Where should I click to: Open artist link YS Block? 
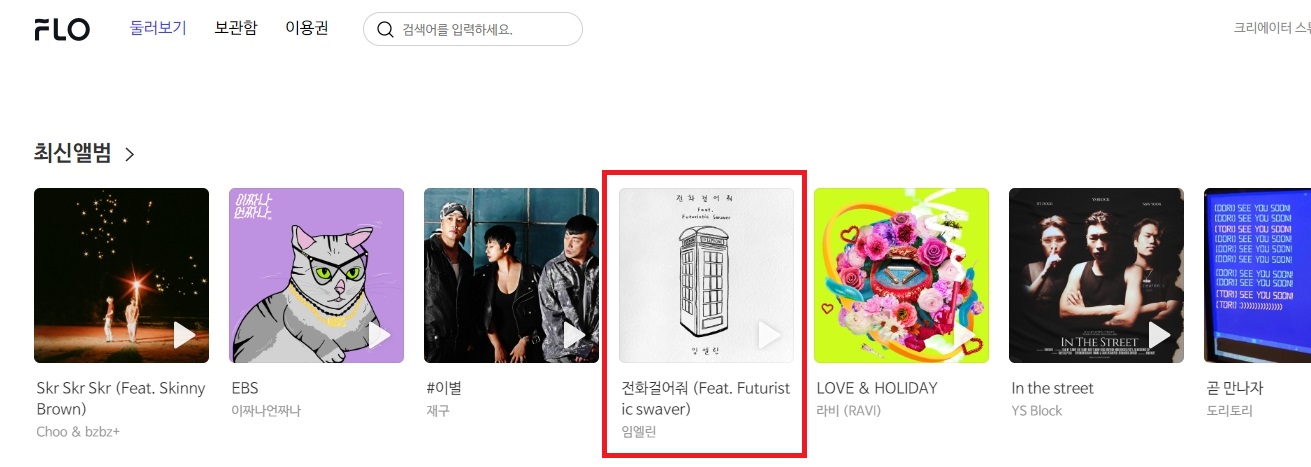tap(1037, 411)
